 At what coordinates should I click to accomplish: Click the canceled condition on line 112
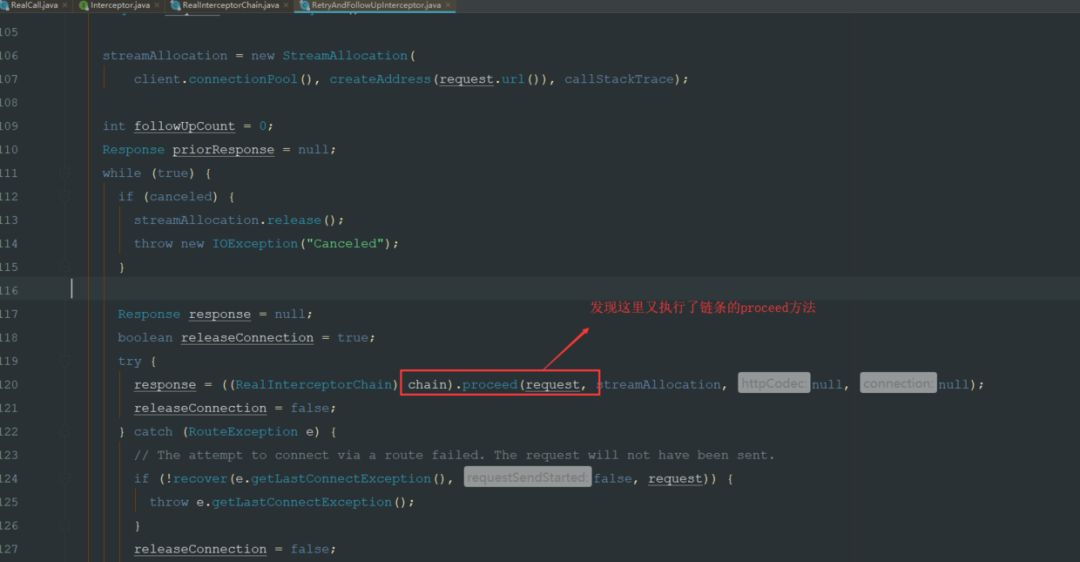[x=180, y=196]
